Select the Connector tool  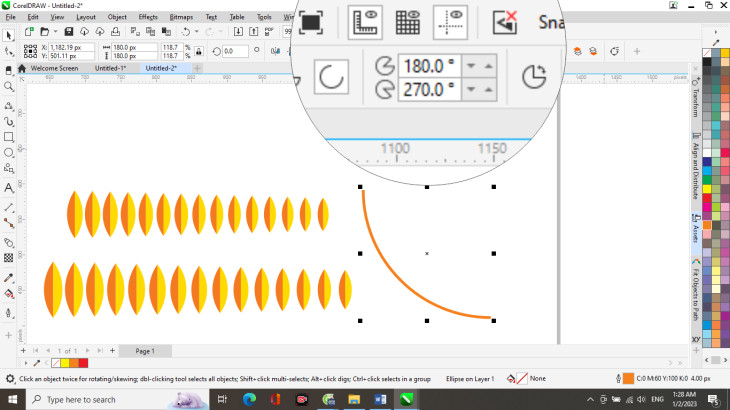8,223
